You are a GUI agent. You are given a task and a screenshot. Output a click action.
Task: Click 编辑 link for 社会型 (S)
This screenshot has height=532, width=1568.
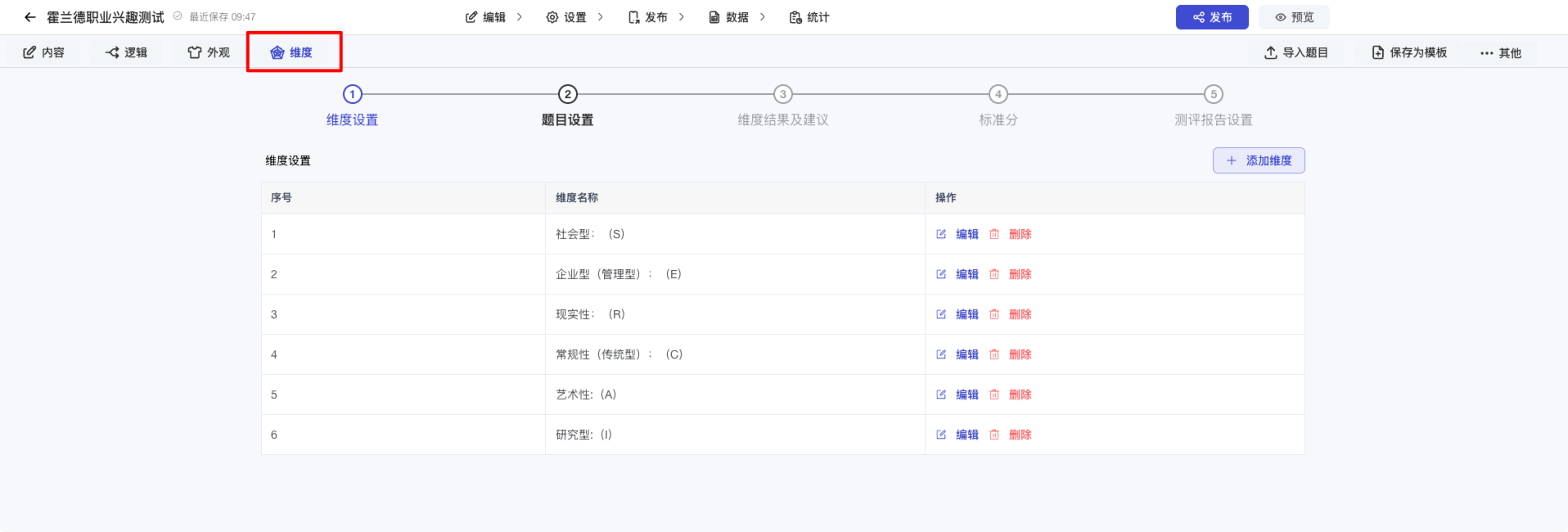tap(967, 234)
